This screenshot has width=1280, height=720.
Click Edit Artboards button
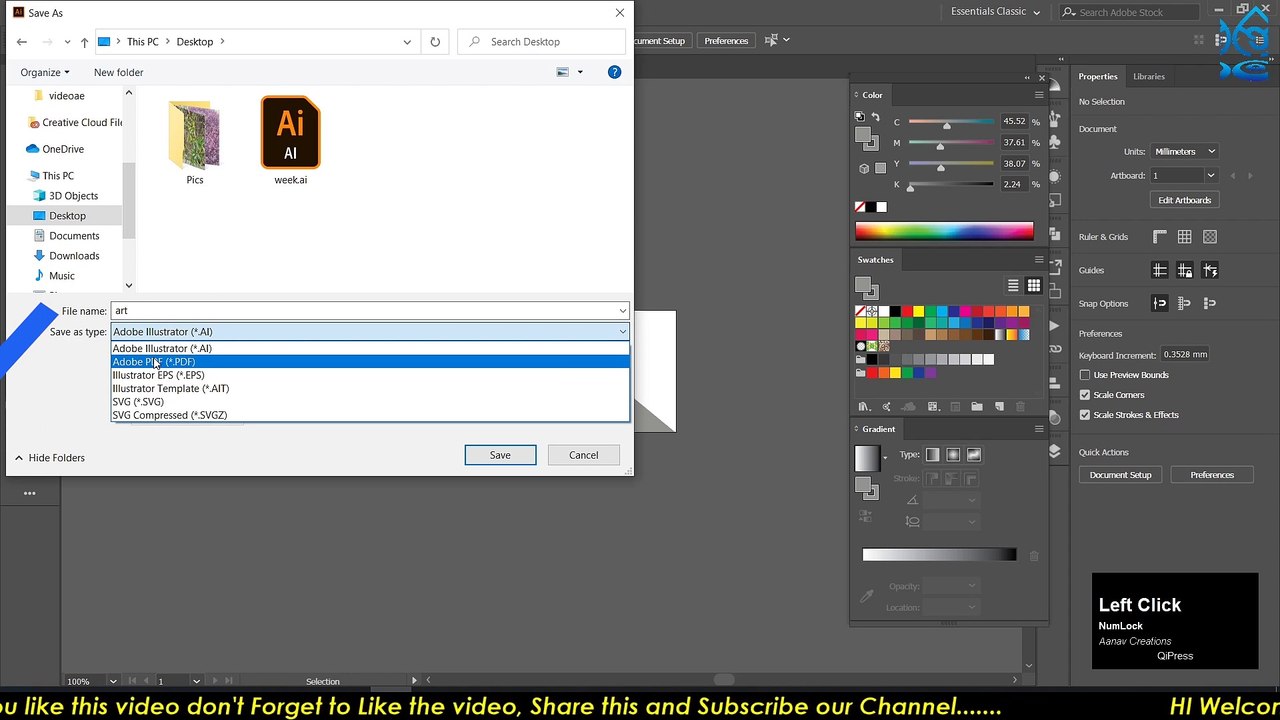1184,200
